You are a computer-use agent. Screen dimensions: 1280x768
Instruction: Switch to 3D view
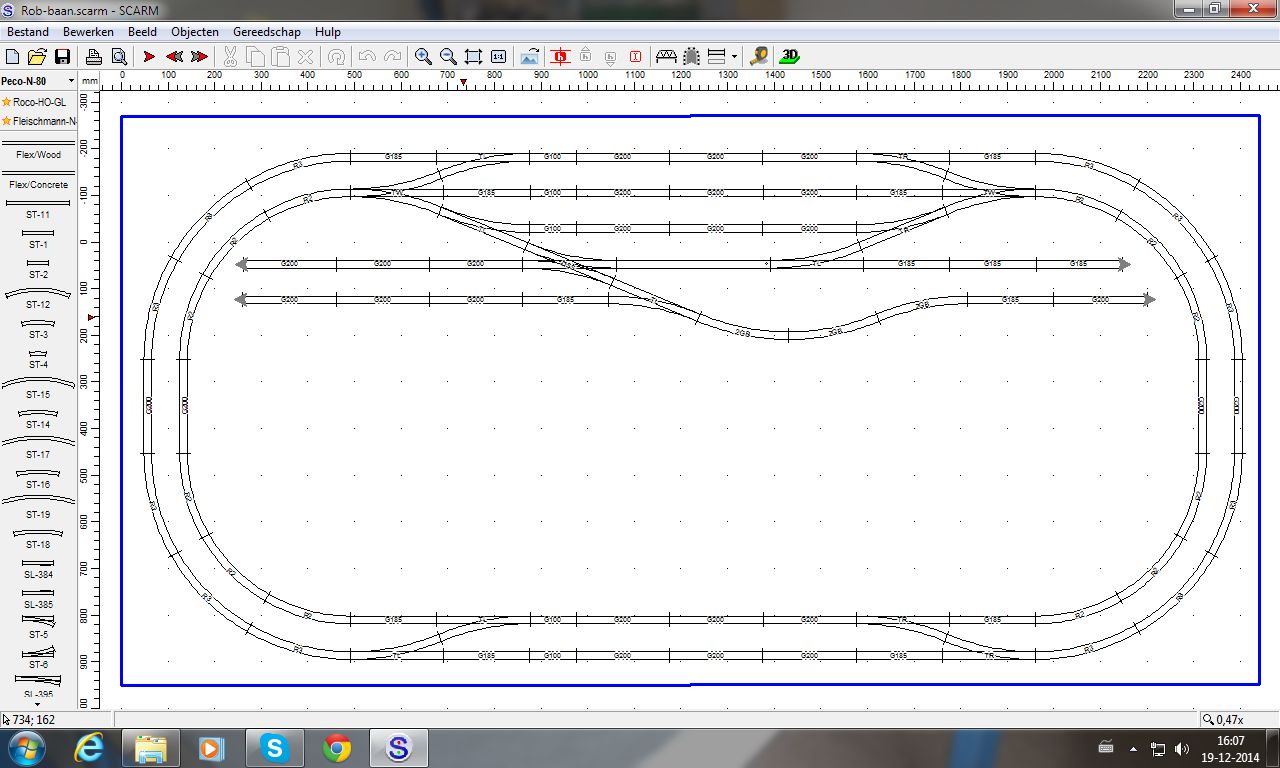(x=790, y=57)
